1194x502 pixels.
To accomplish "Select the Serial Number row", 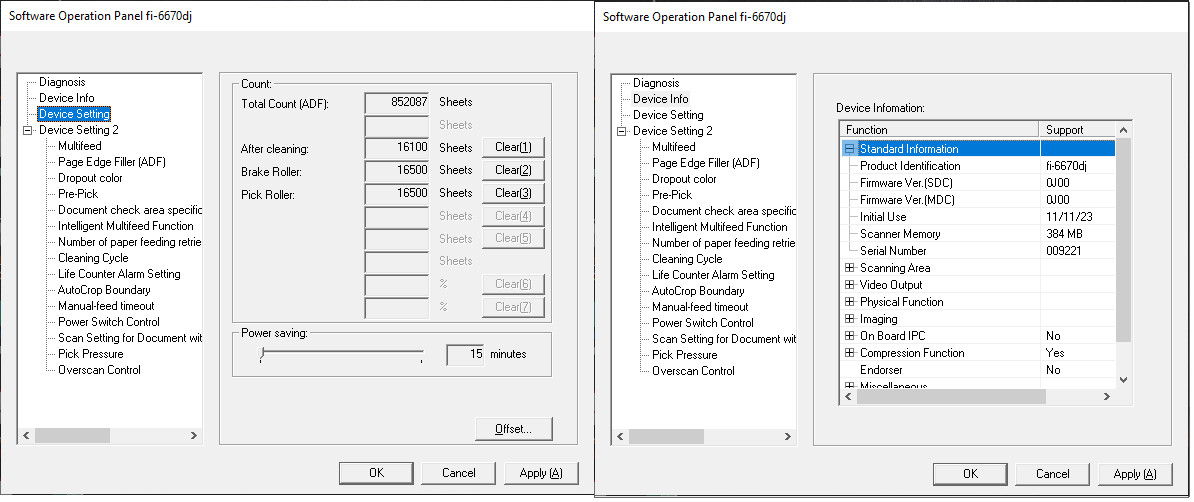I will tap(979, 251).
